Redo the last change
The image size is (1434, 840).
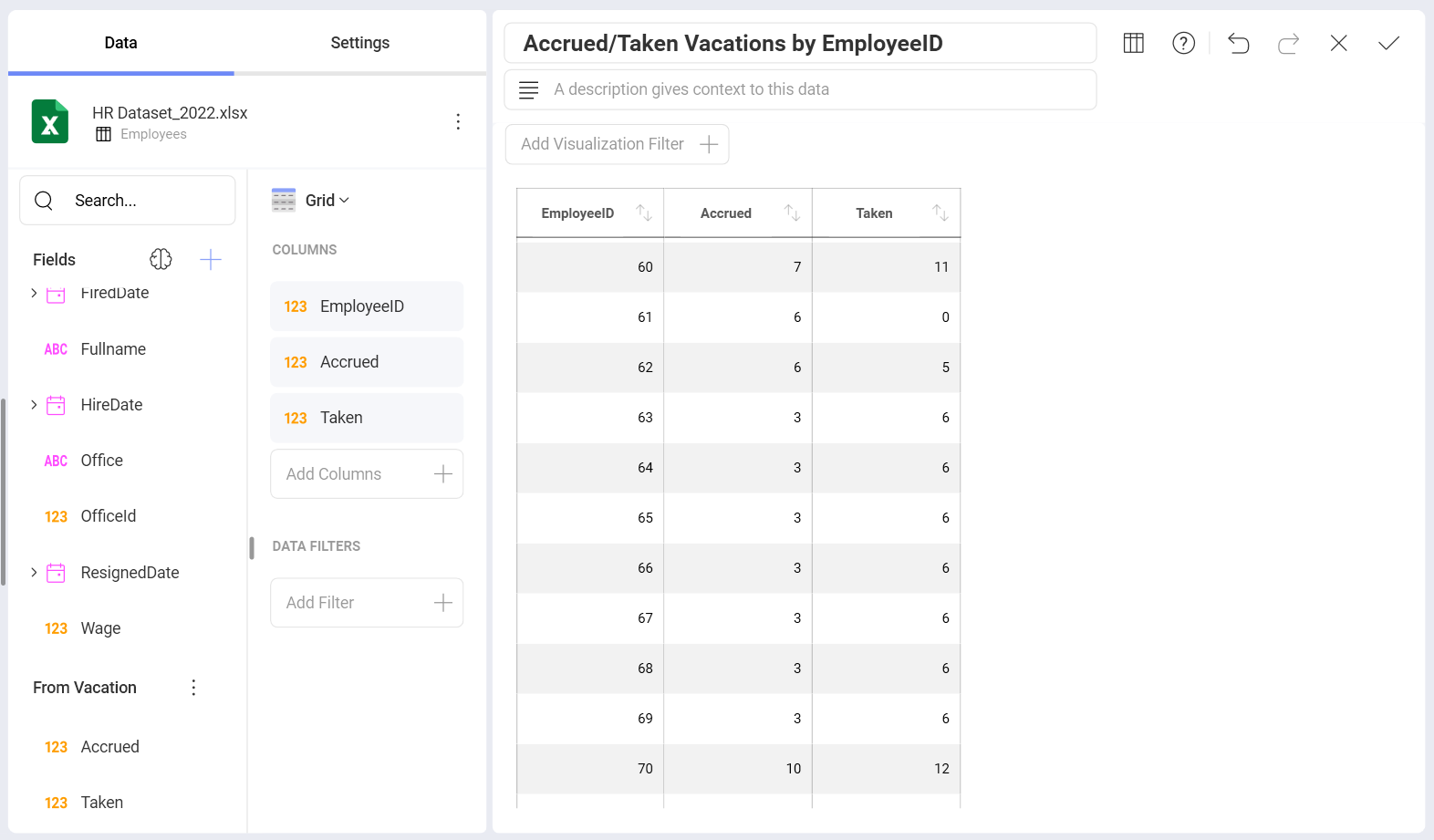[1288, 43]
